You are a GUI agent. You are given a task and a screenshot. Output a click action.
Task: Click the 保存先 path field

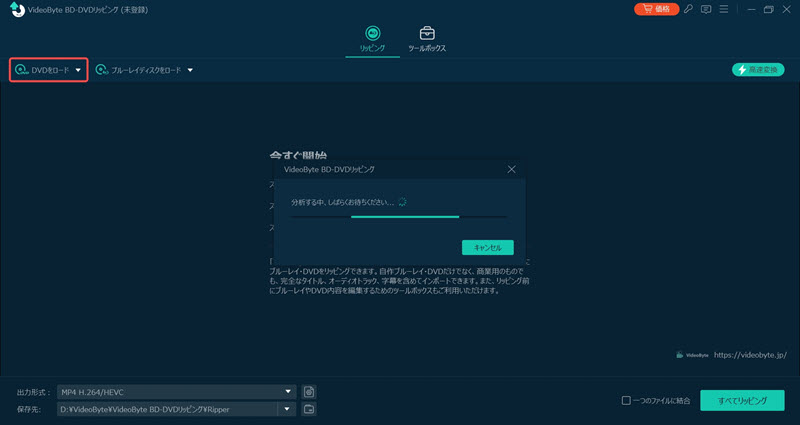[167, 409]
